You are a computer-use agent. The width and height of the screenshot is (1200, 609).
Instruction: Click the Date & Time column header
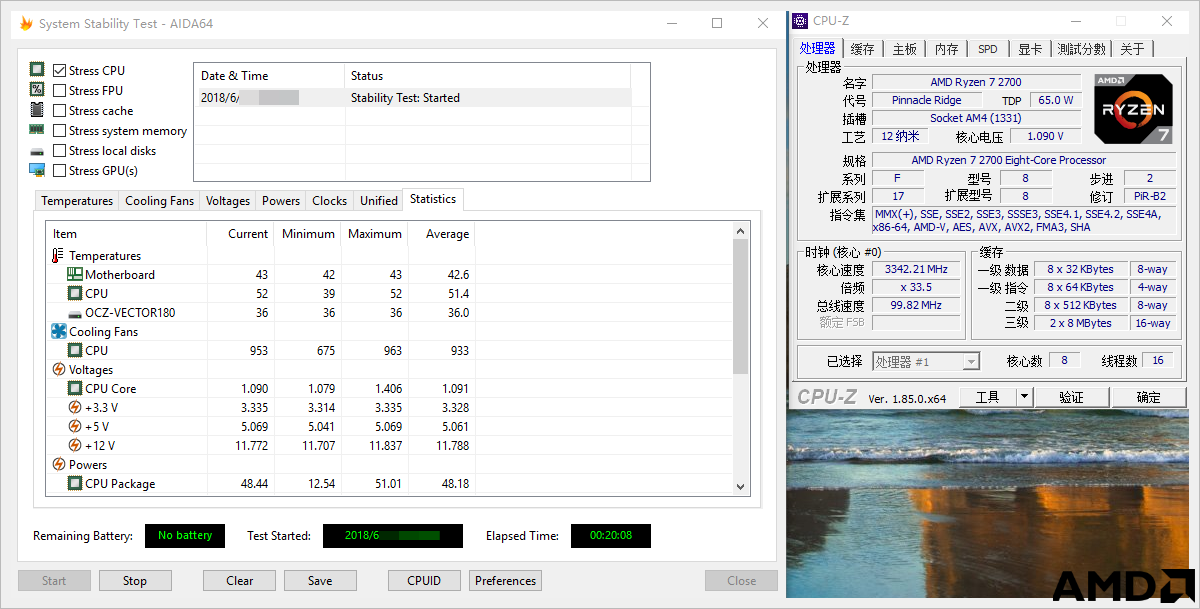(x=270, y=76)
